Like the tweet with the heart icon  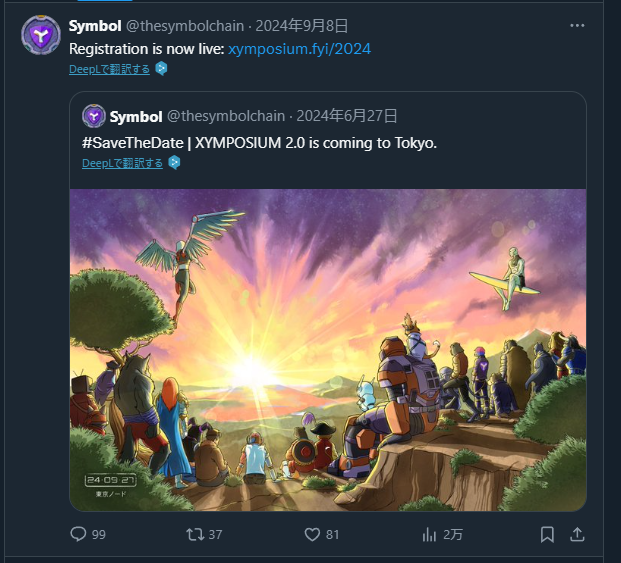312,534
